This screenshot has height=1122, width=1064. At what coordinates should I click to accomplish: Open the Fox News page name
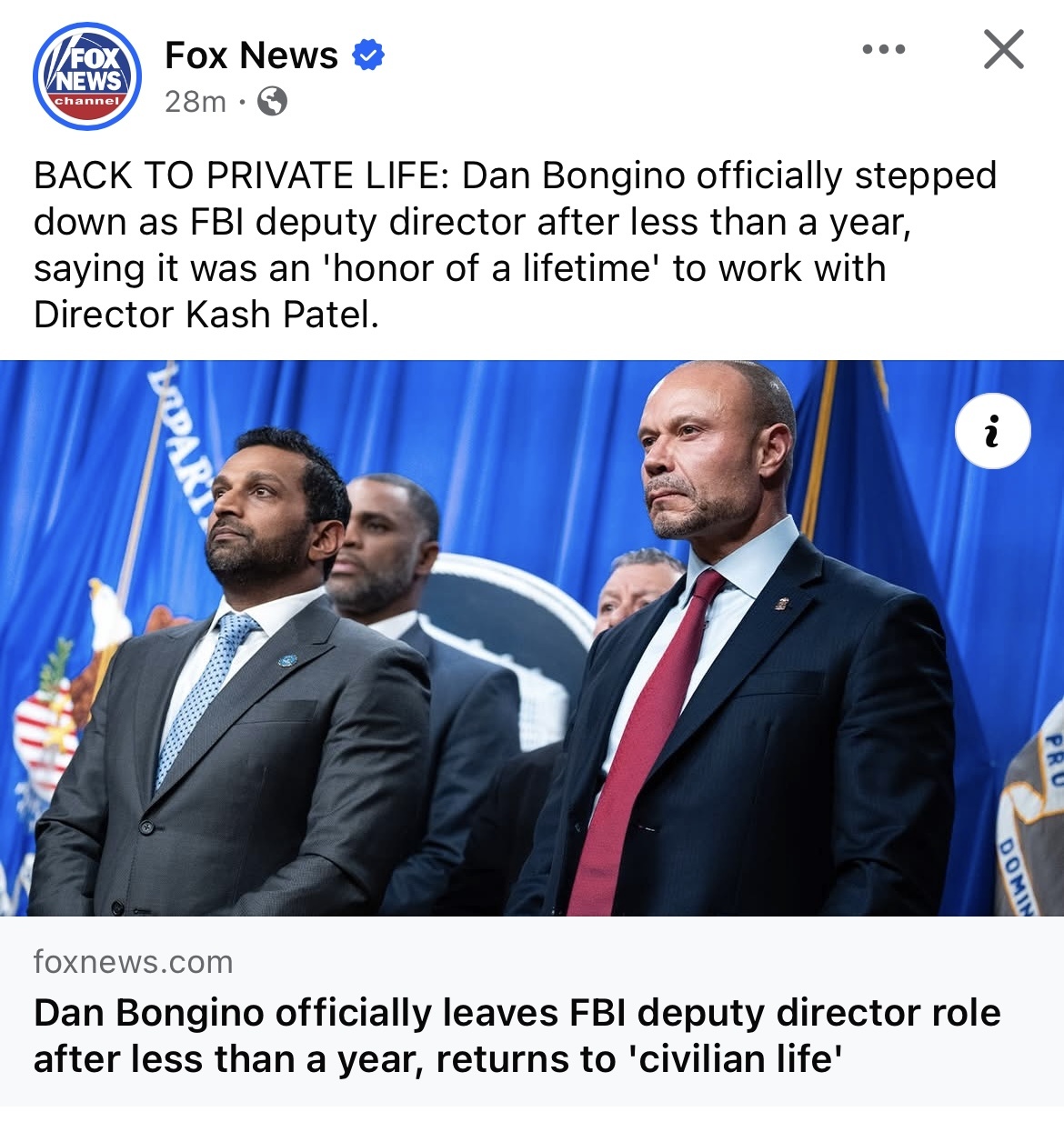[x=251, y=55]
